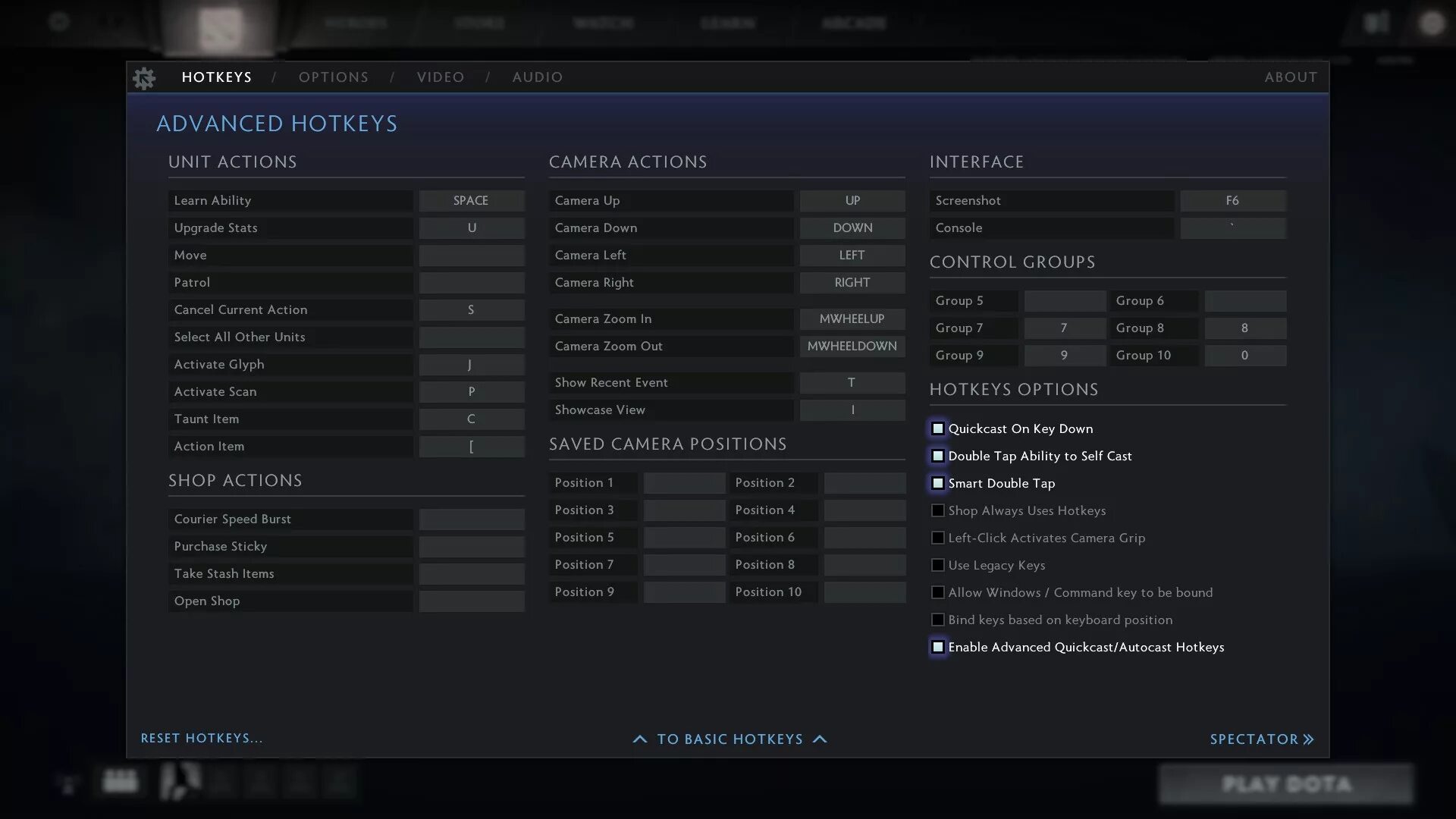
Task: Rebind Camera Left key LEFT
Action: click(852, 256)
